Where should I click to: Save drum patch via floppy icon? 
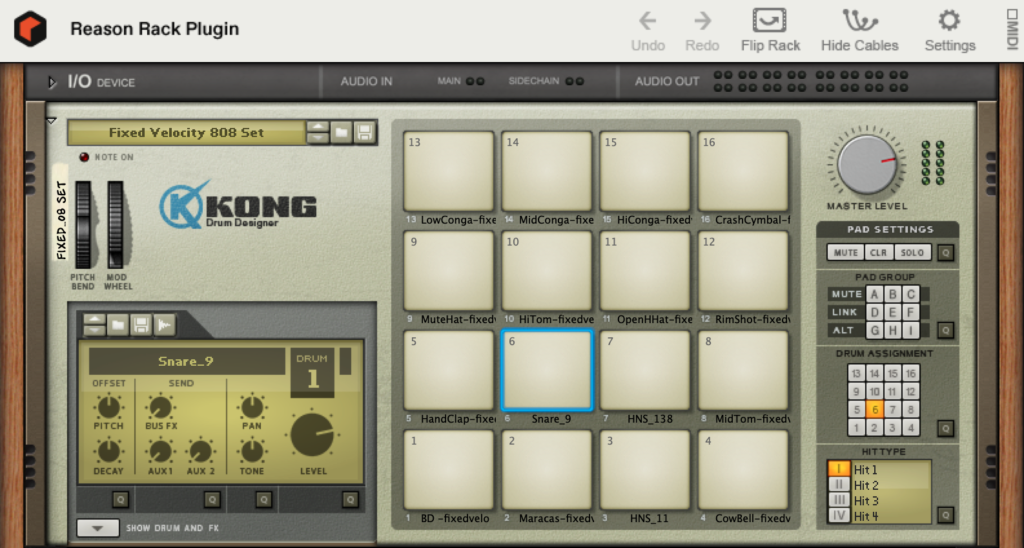(x=141, y=325)
